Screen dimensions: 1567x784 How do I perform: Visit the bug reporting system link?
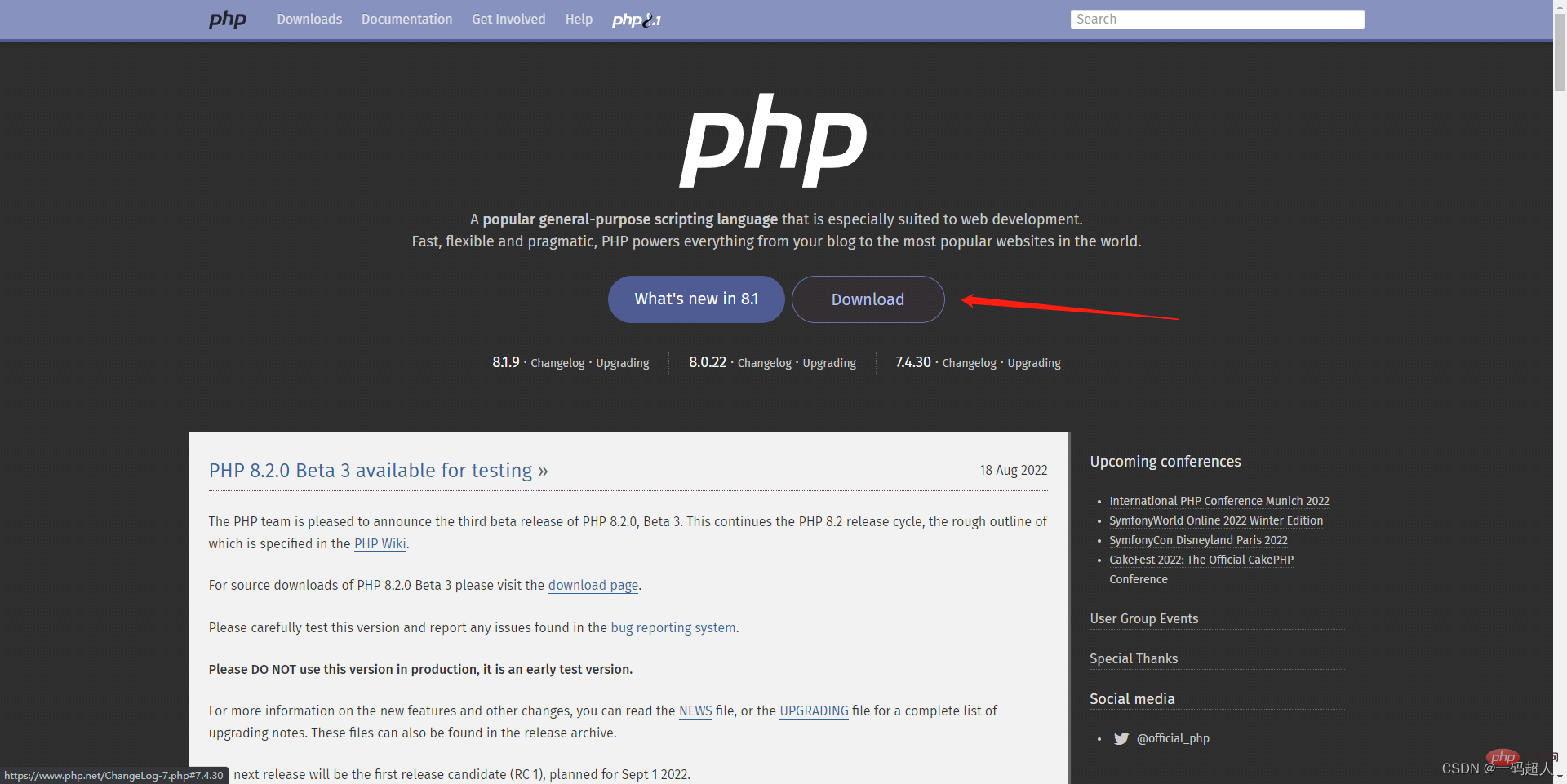673,627
